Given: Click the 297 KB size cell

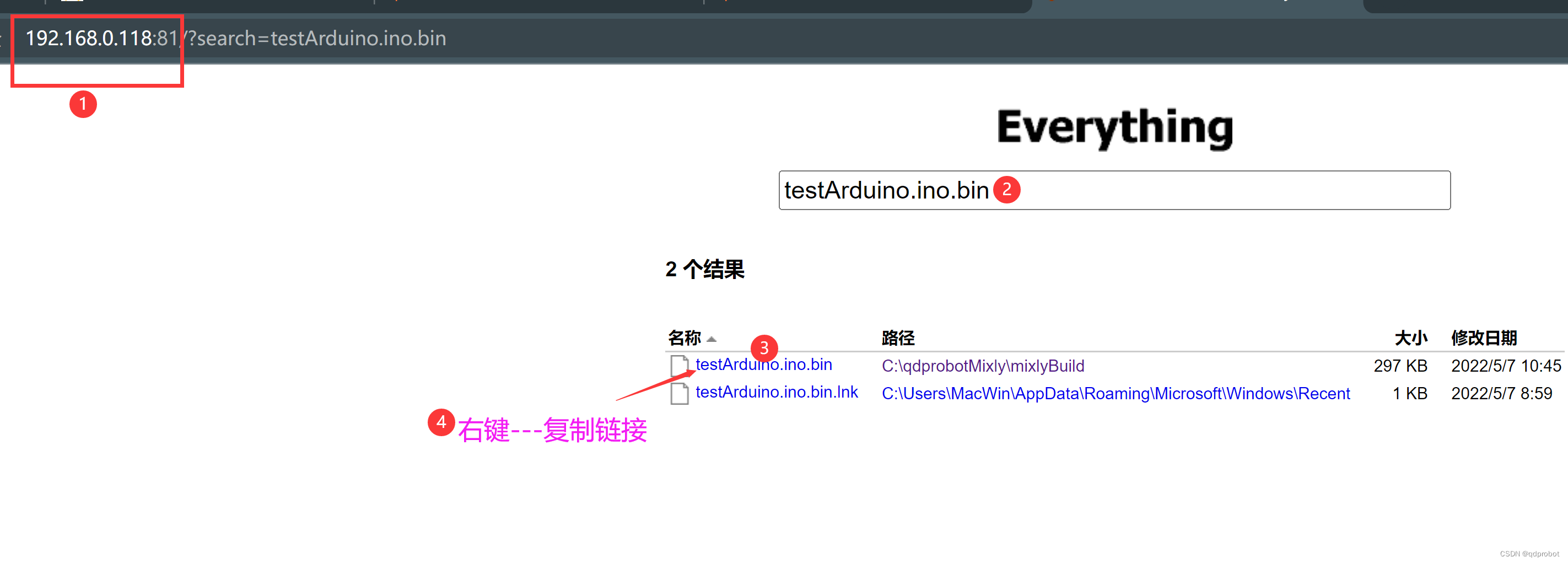Looking at the screenshot, I should click(x=1400, y=366).
